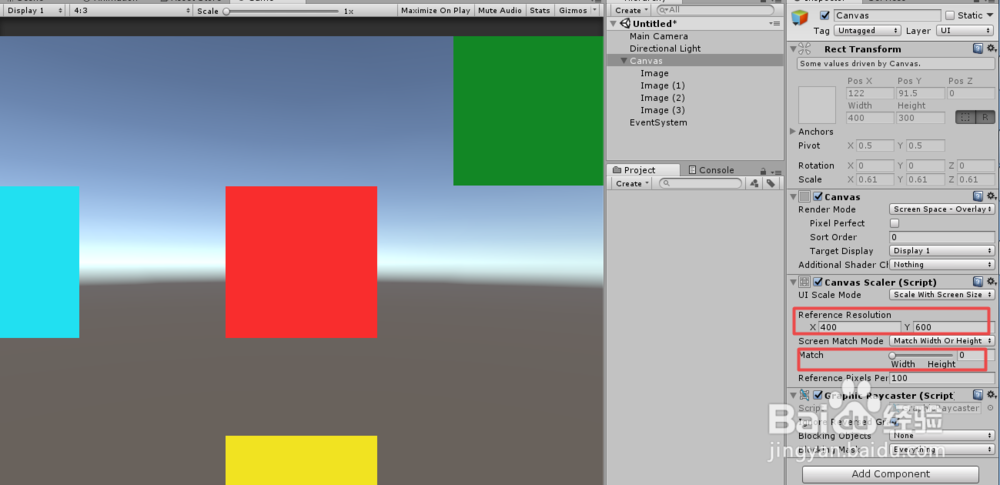Click the Unity scene icon beside Untitled
1000x485 pixels.
[624, 24]
